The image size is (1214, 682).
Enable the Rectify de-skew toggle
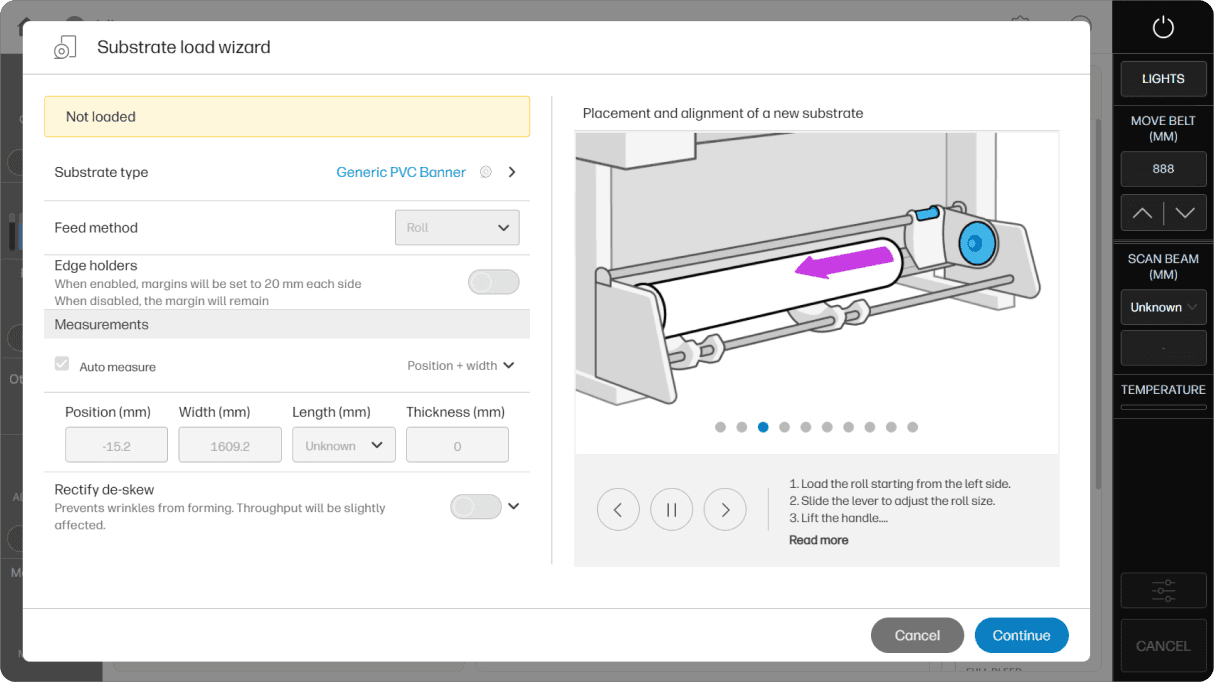click(x=476, y=506)
